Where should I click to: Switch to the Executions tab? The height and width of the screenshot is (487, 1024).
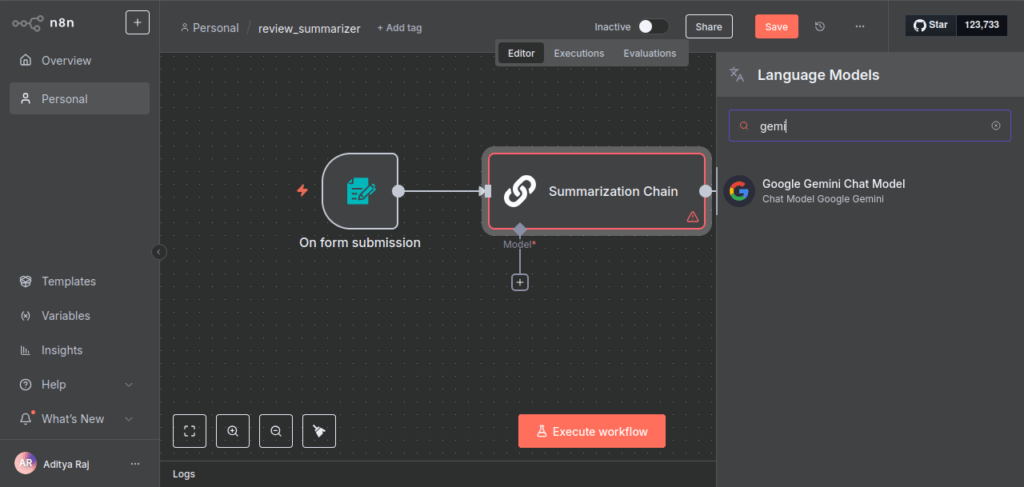tap(579, 53)
